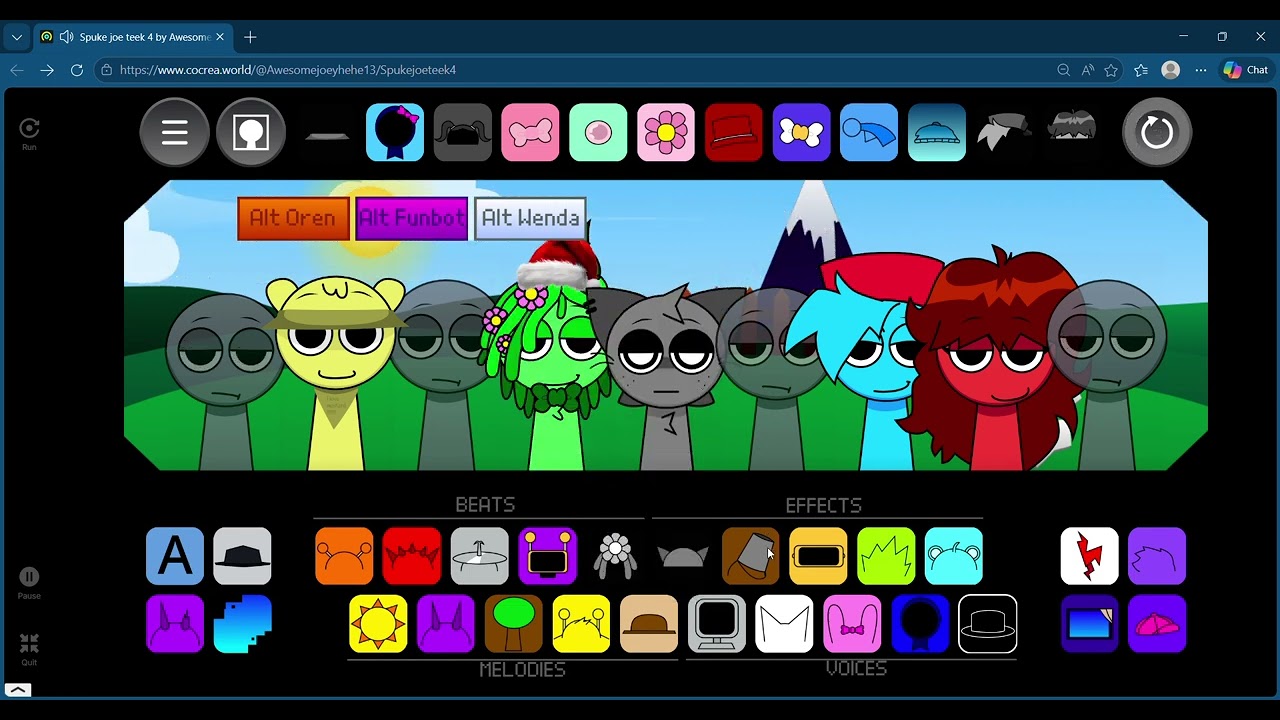This screenshot has width=1280, height=720.
Task: Switch to Alt Oren character
Action: (293, 218)
